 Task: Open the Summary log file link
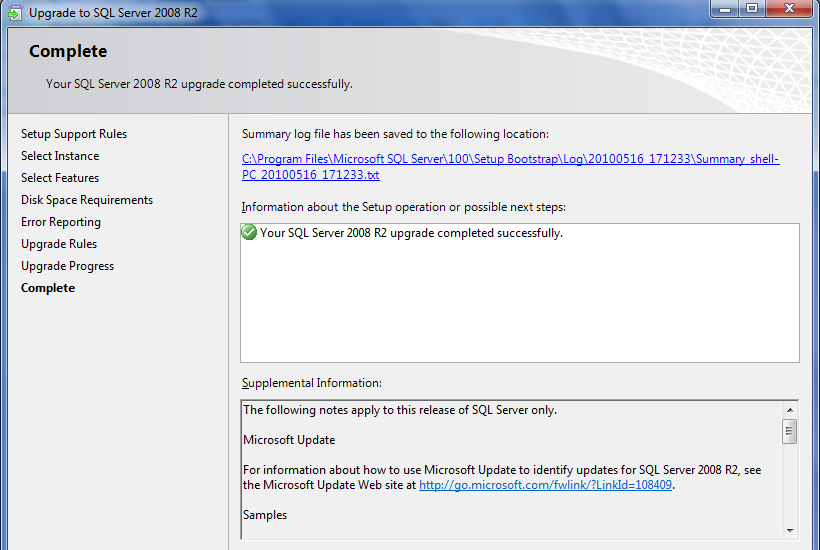pyautogui.click(x=510, y=167)
